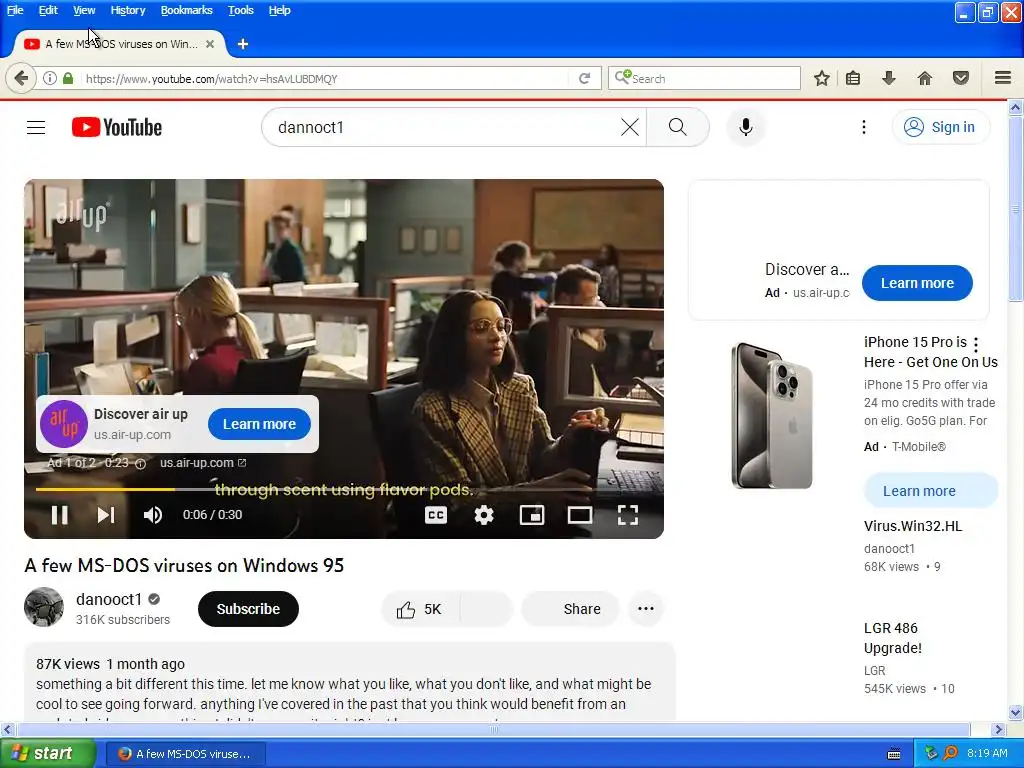This screenshot has height=768, width=1024.
Task: Subscribe to the danooct1 channel
Action: 248,609
